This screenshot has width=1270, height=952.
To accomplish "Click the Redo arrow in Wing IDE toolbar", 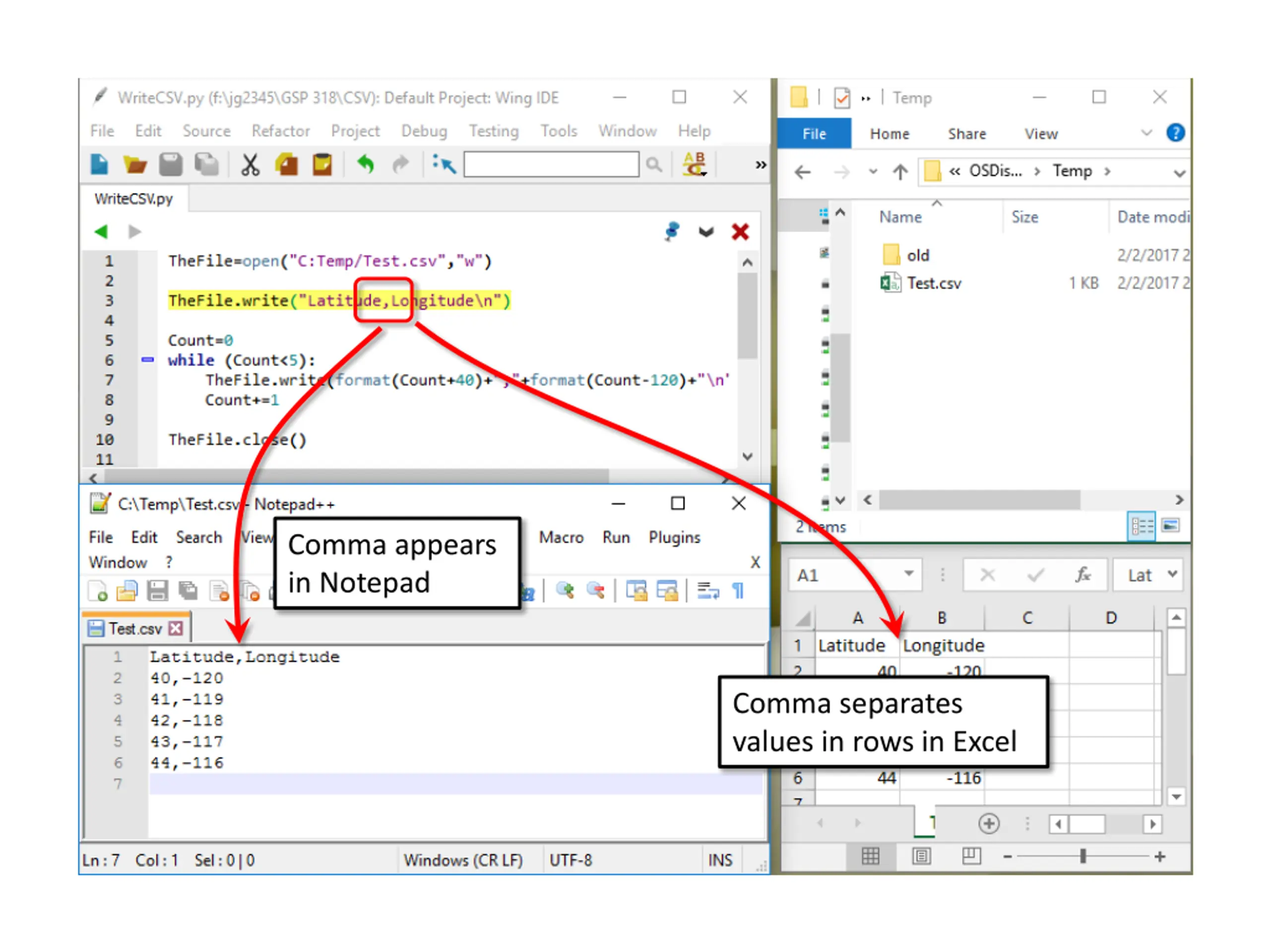I will click(401, 165).
